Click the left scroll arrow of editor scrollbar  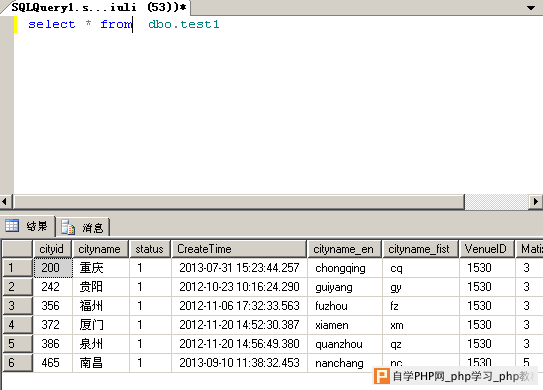[x=5, y=201]
